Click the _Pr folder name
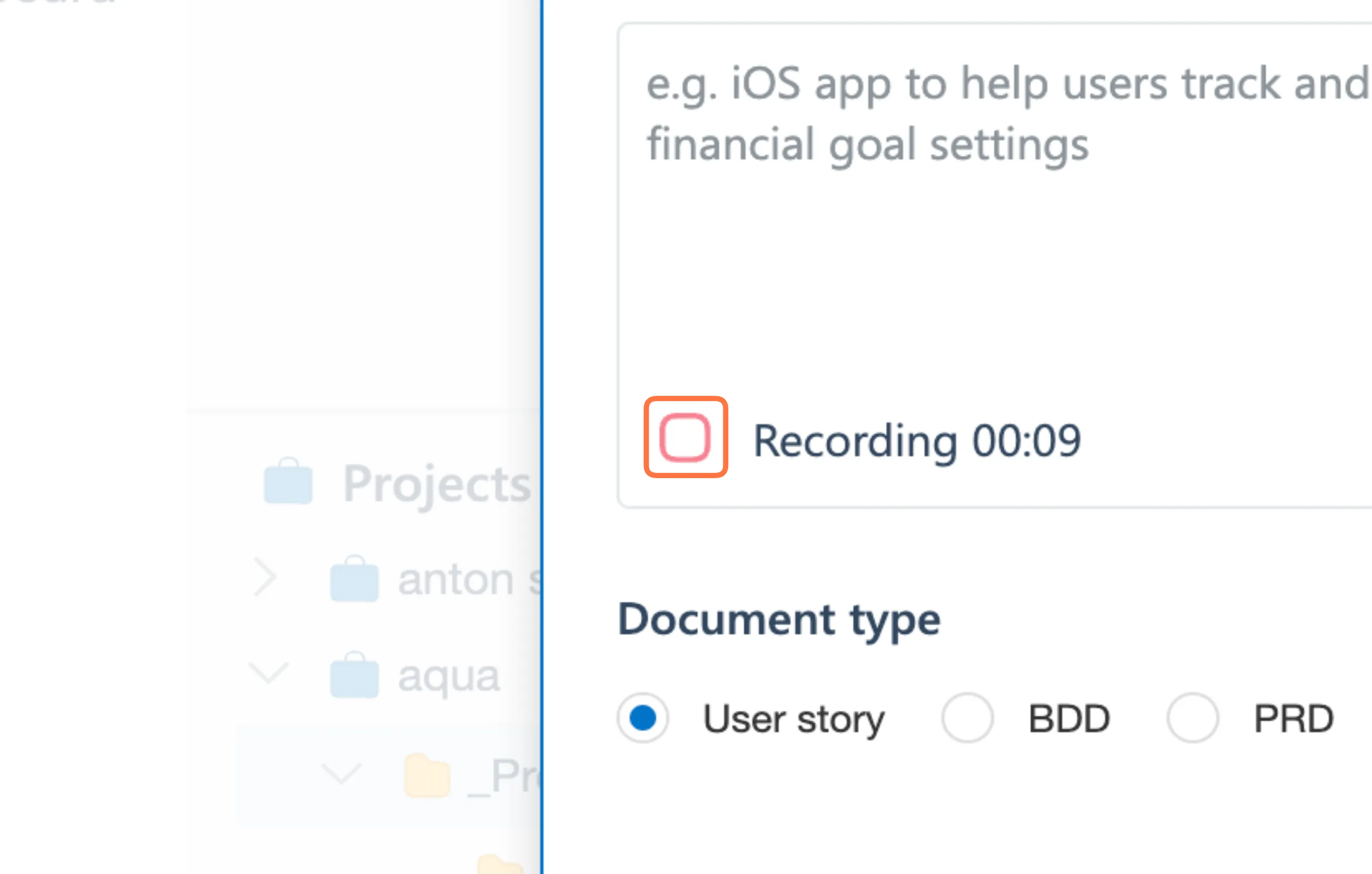Viewport: 1372px width, 874px height. point(504,775)
